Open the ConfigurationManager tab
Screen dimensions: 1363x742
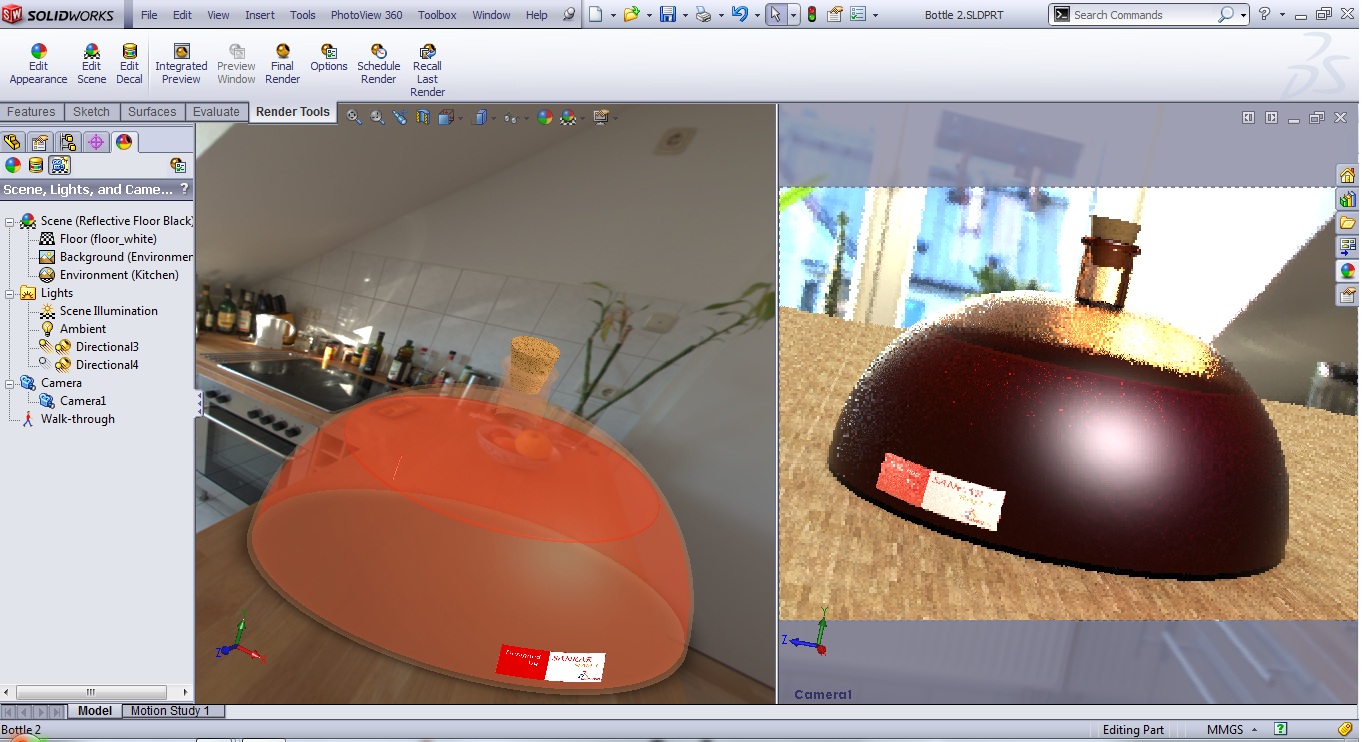[68, 142]
